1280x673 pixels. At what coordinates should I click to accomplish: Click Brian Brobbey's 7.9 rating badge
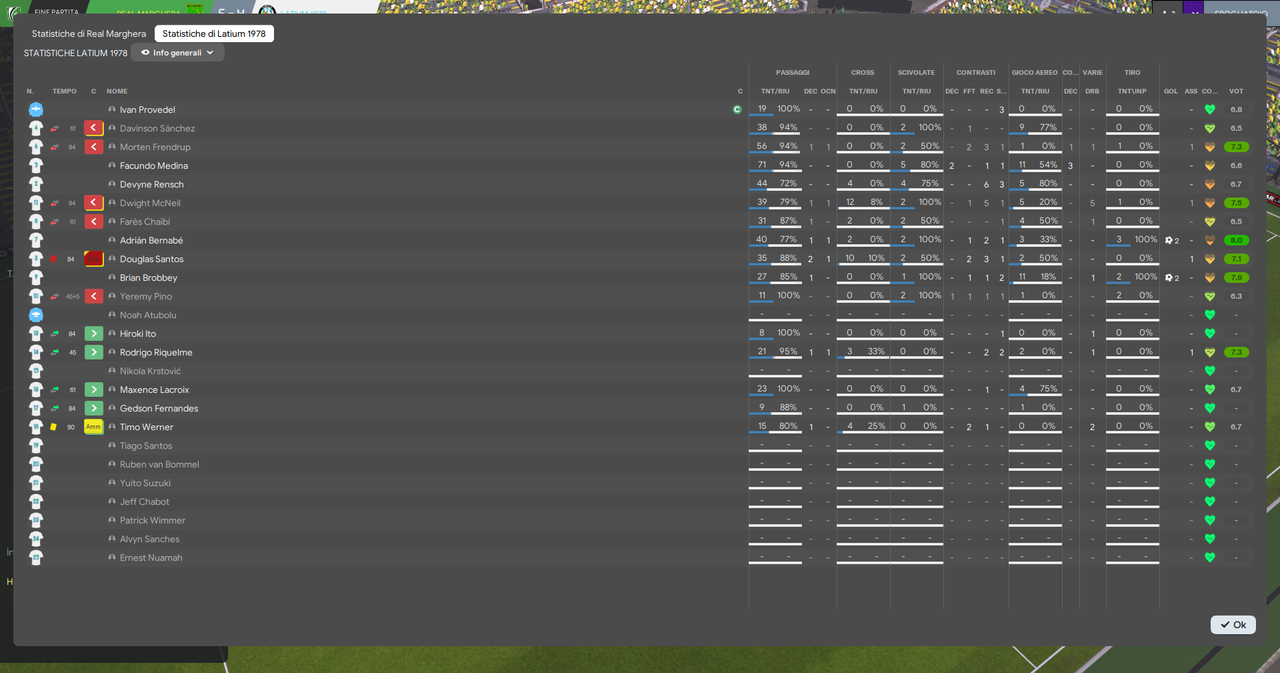coord(1237,278)
